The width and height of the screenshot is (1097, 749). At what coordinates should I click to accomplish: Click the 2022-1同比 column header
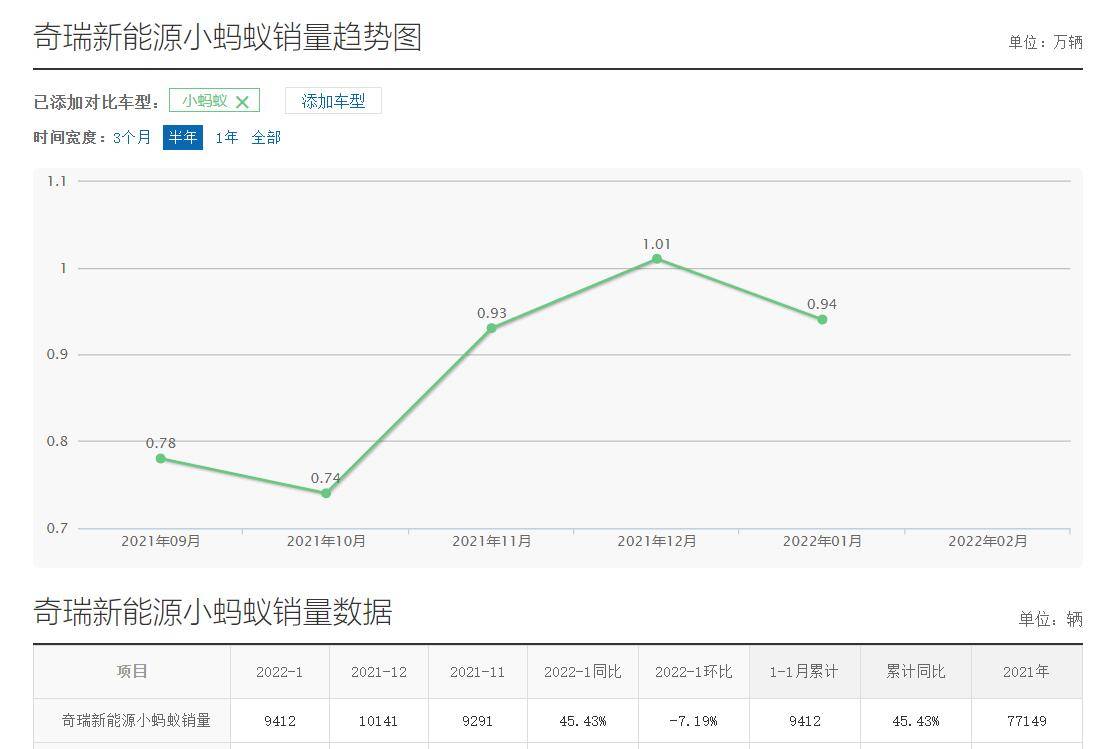(583, 671)
